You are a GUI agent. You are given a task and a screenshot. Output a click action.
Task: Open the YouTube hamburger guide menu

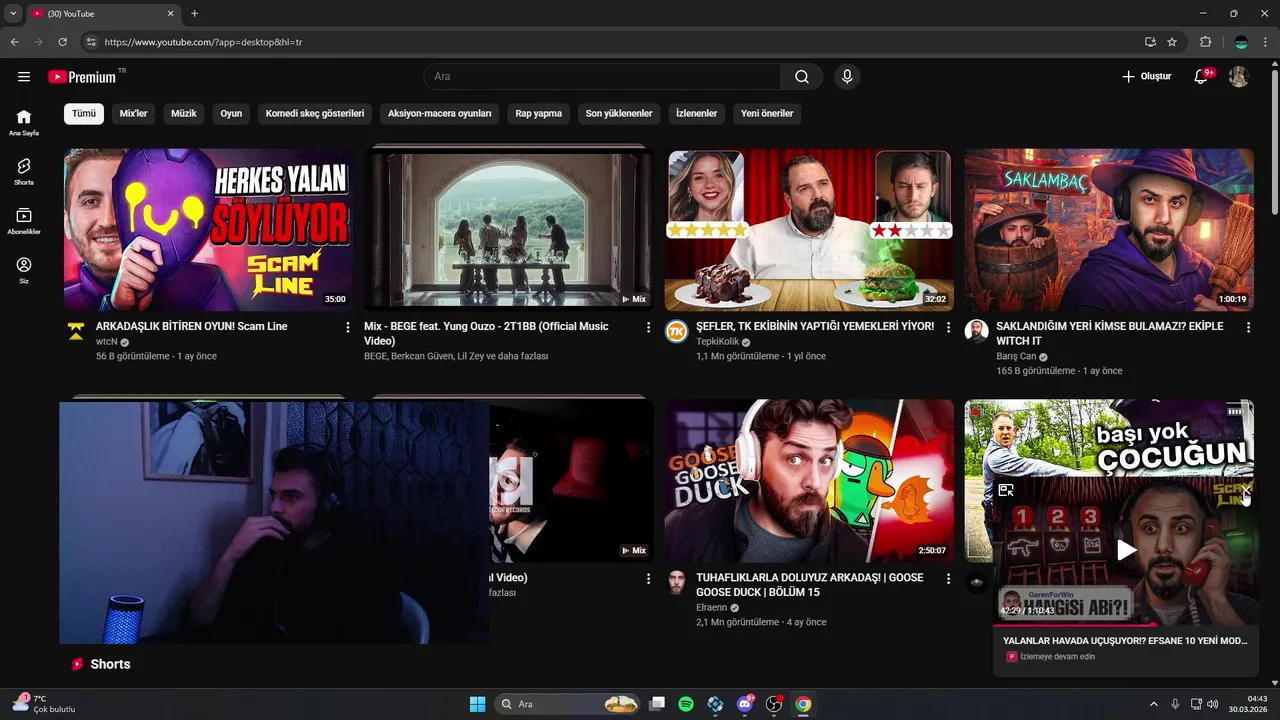24,77
